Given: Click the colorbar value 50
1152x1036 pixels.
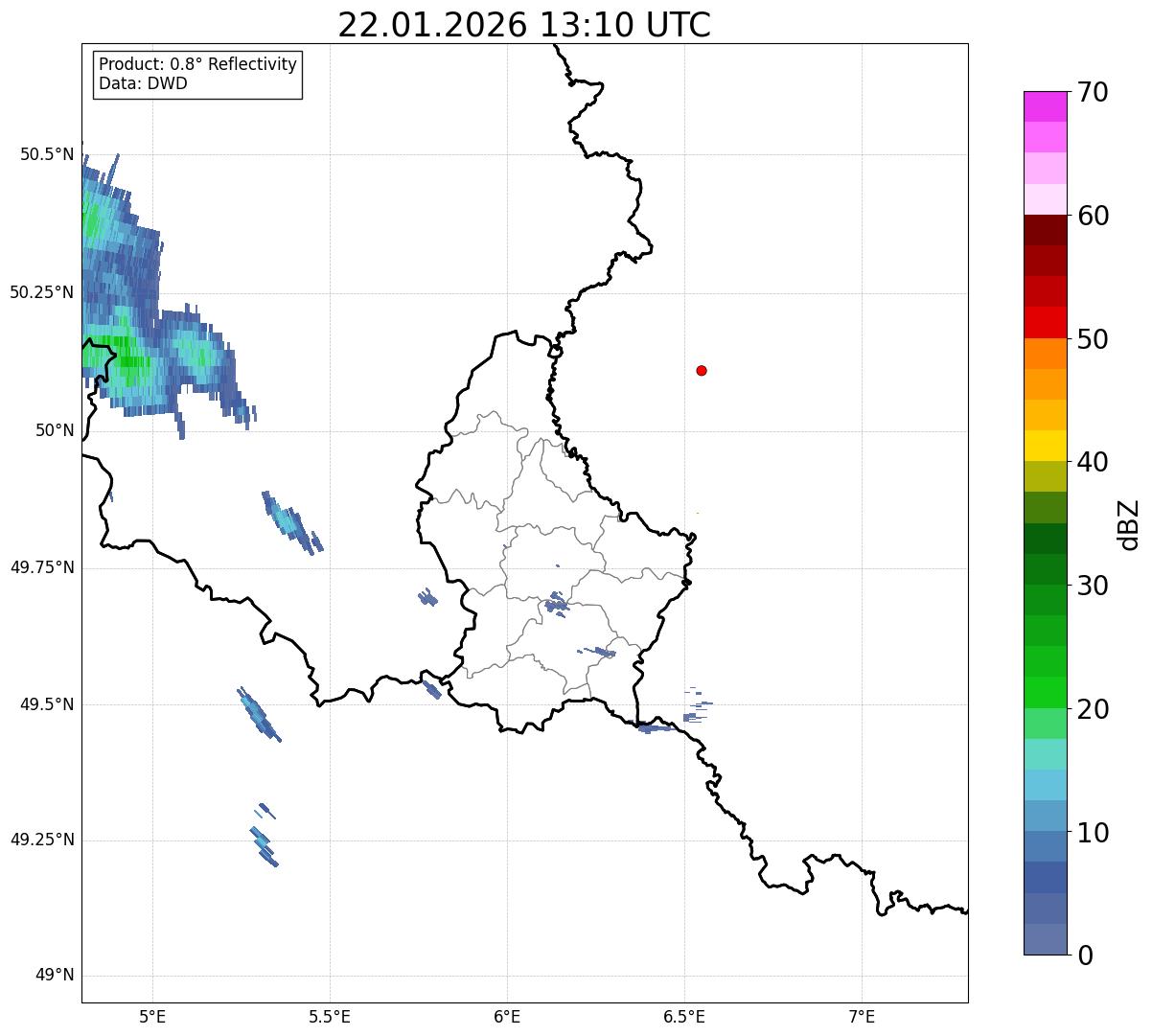Looking at the screenshot, I should [1093, 339].
